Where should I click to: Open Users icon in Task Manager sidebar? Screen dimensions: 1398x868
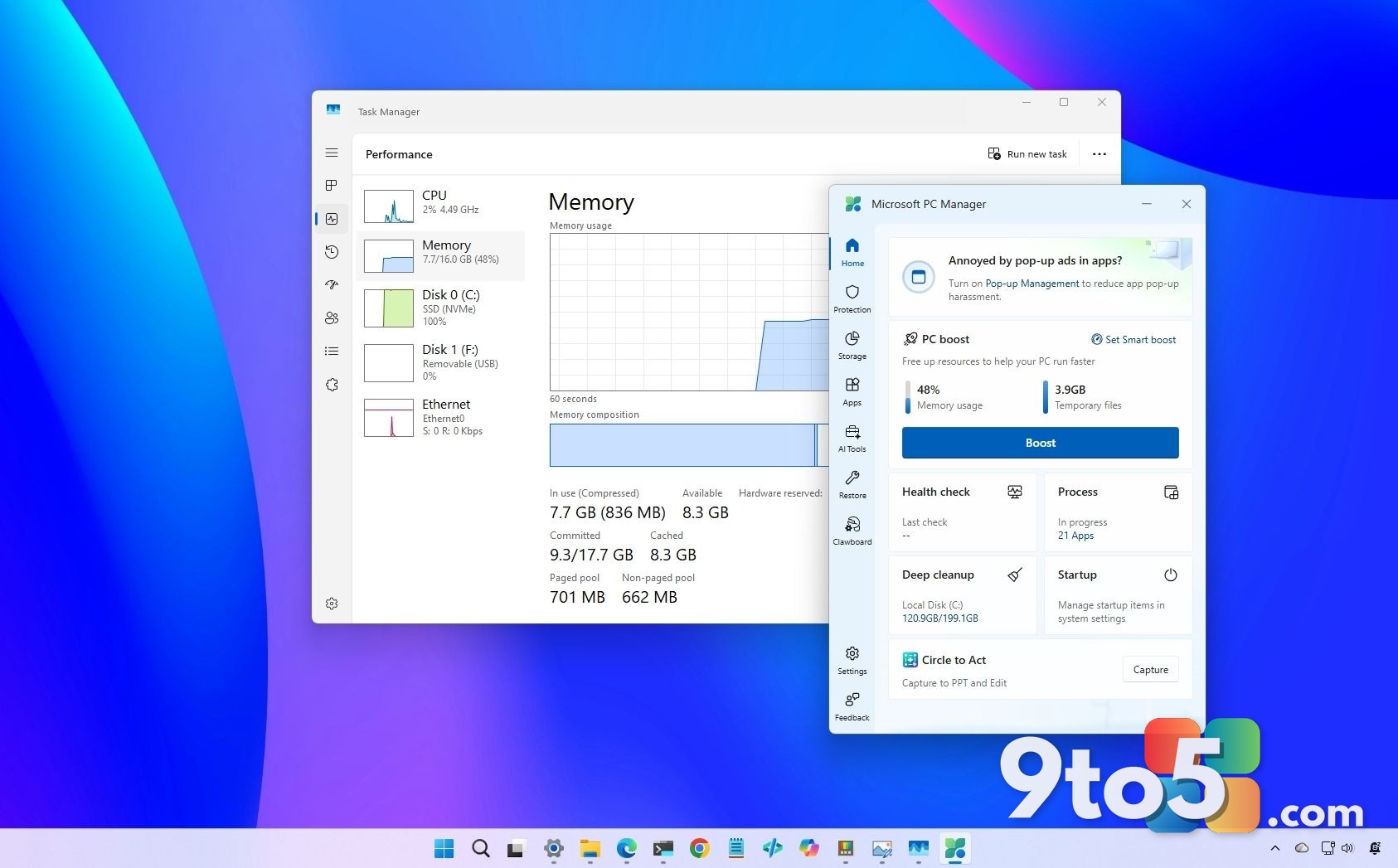click(x=332, y=318)
